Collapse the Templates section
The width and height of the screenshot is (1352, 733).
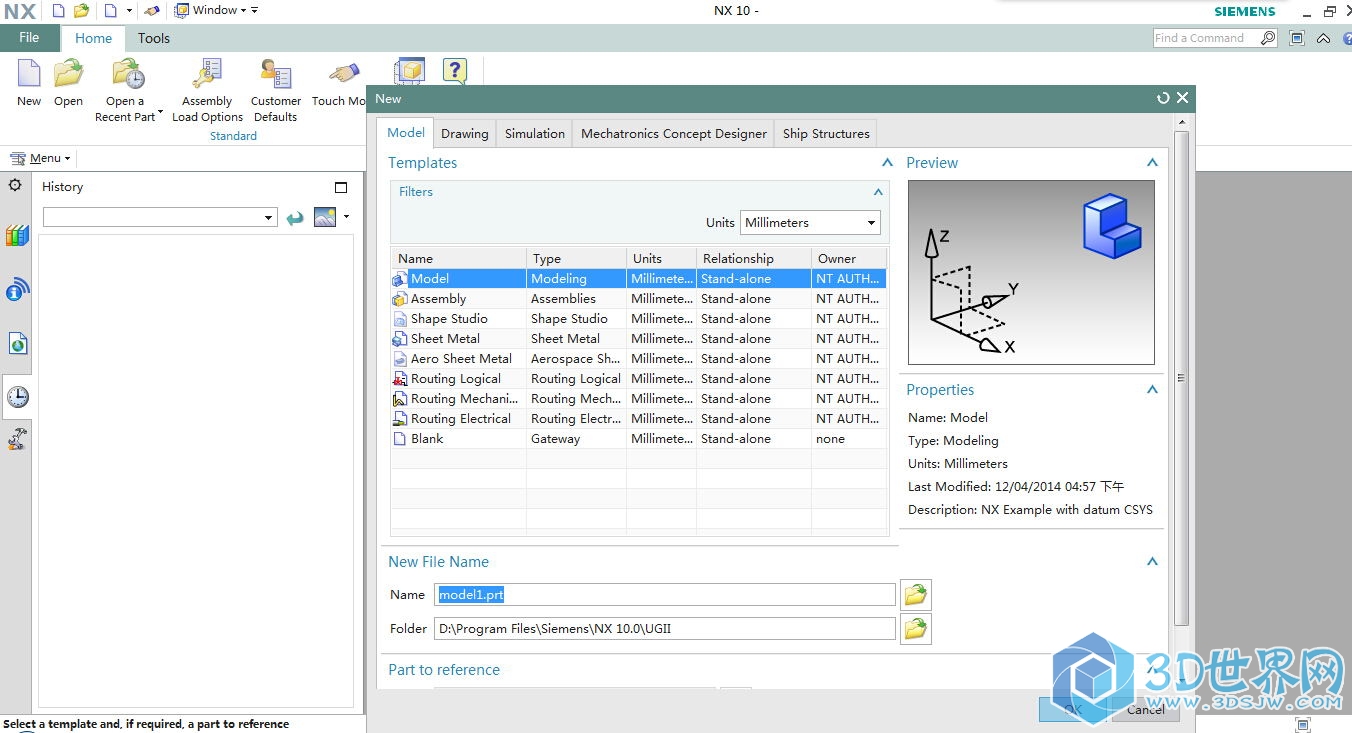887,162
